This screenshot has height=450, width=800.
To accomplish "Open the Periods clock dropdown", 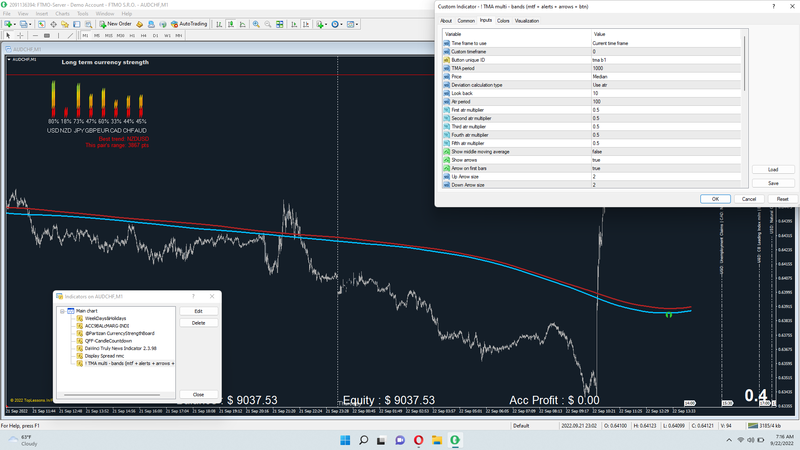I will (337, 24).
